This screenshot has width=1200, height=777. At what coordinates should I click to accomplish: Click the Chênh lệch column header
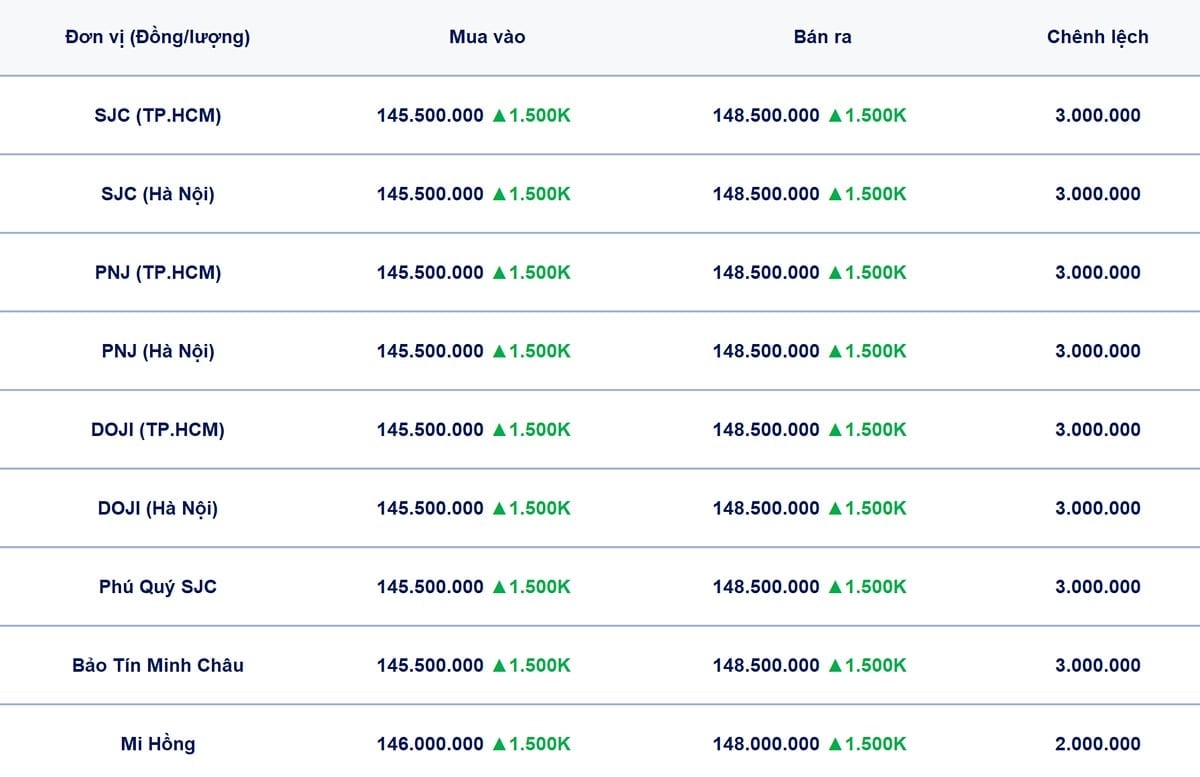pos(1098,37)
